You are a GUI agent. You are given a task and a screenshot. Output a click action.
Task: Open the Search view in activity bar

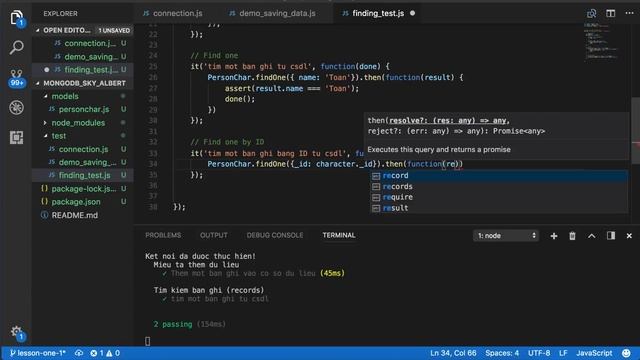coord(16,47)
